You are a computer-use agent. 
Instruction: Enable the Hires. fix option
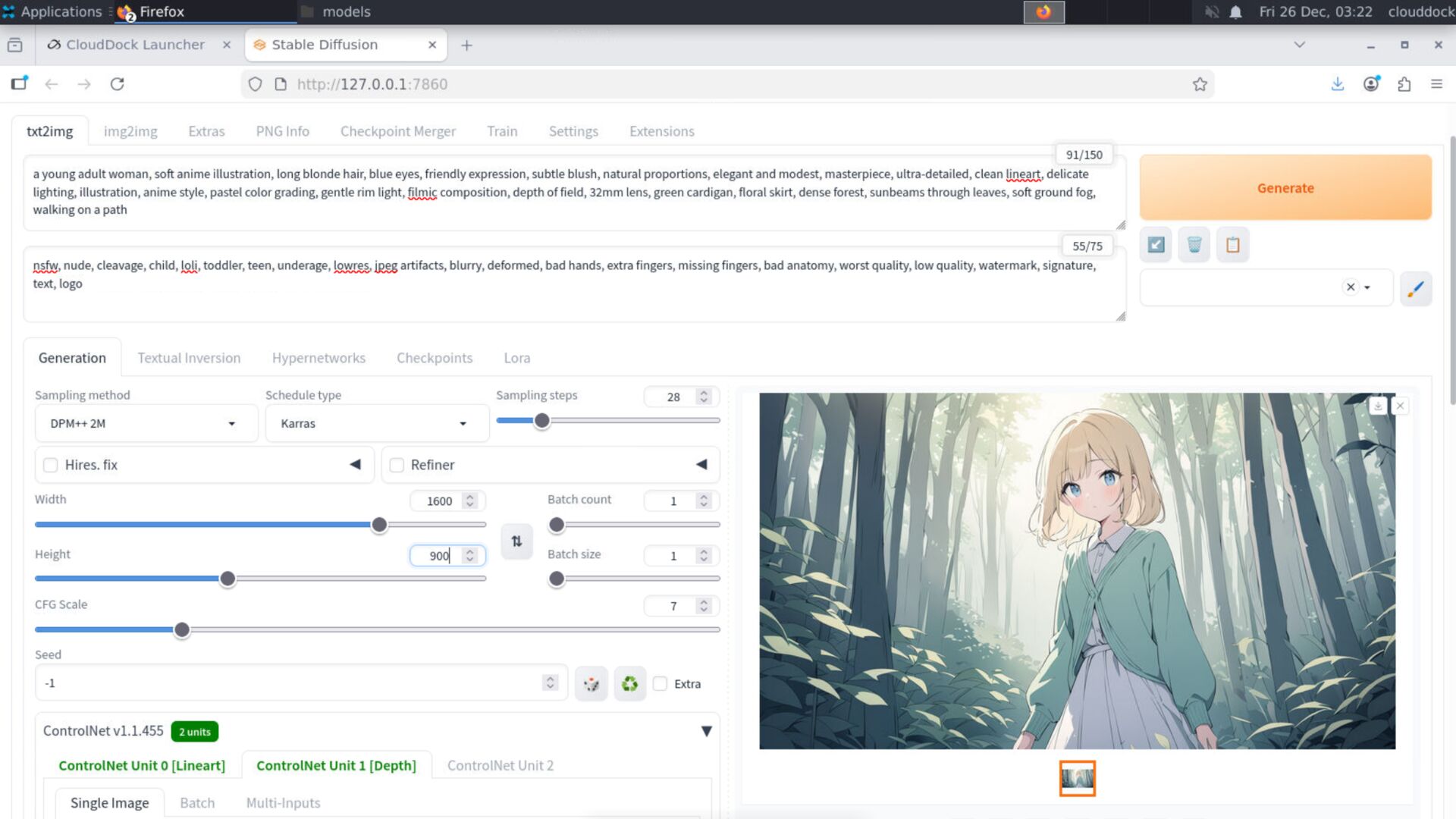coord(51,465)
